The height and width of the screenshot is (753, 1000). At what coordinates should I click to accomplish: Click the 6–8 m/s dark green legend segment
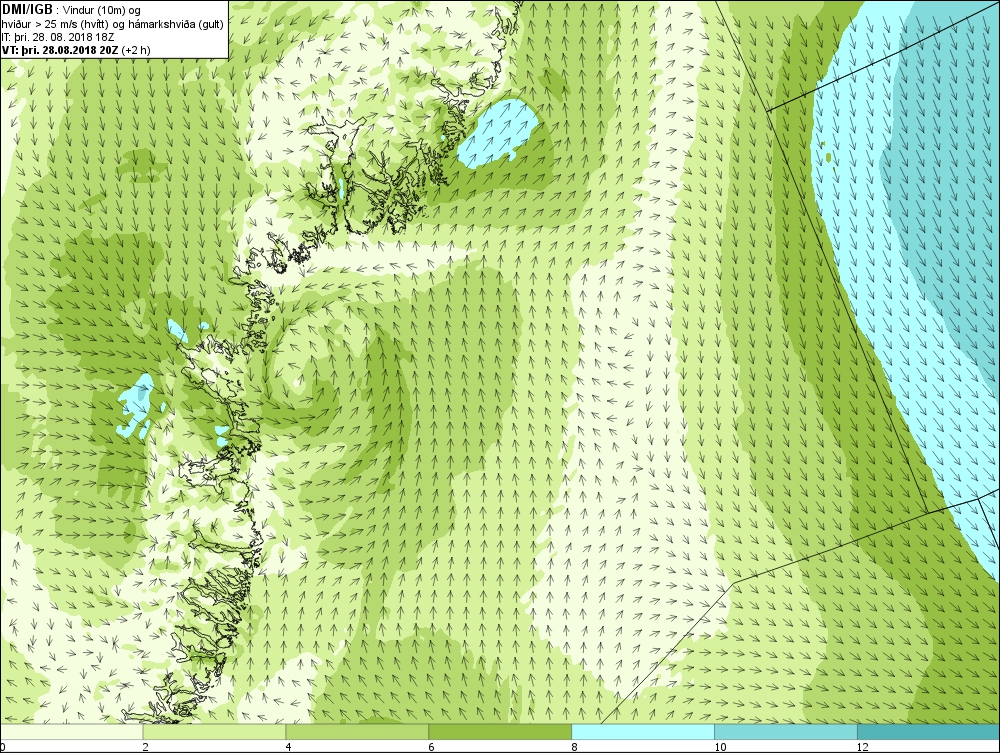tap(500, 731)
